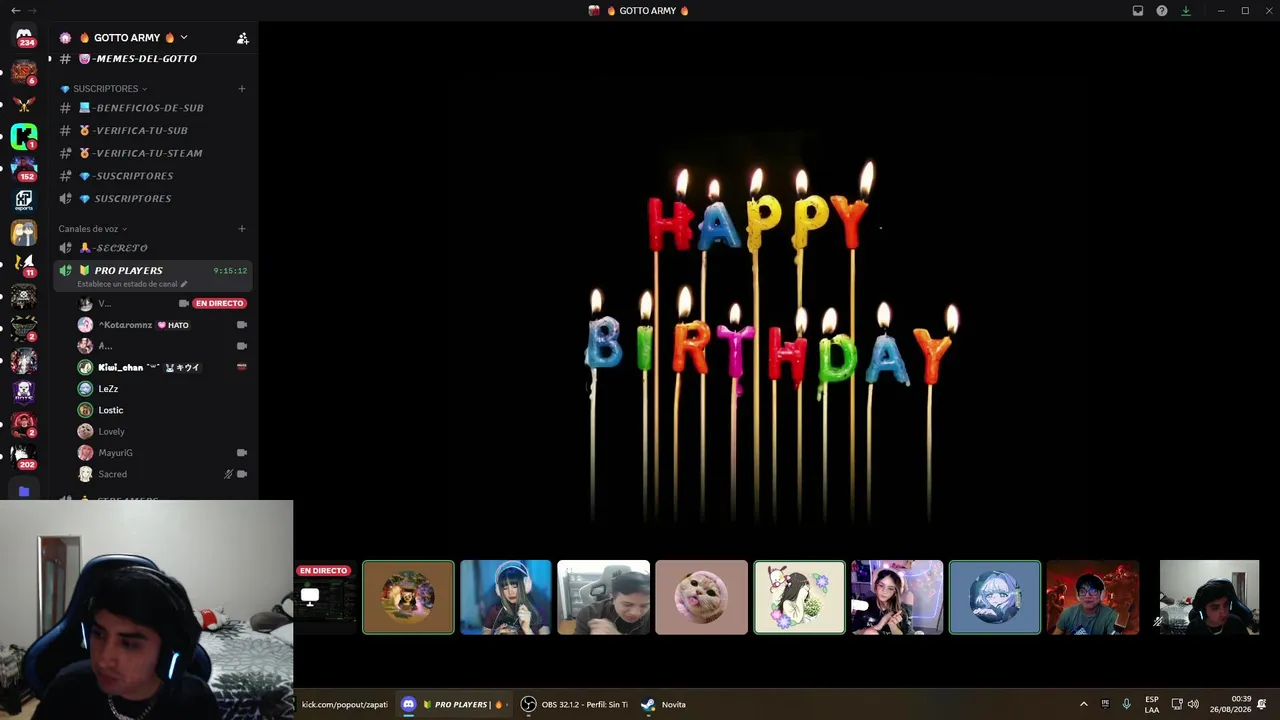Open the notification bell in the taskbar
This screenshot has width=1280, height=720.
(x=1262, y=704)
